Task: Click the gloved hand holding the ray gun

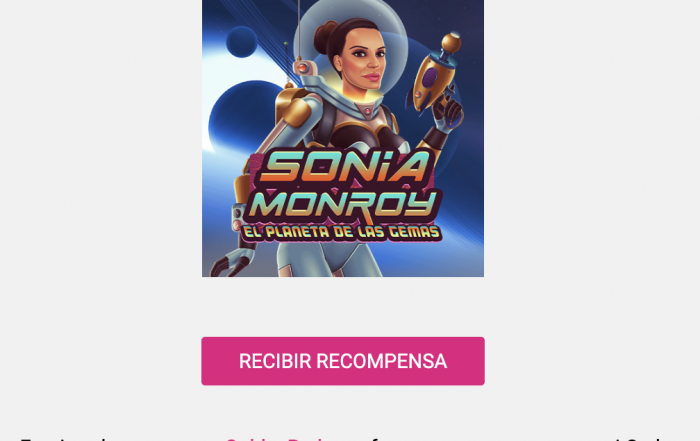Action: click(448, 110)
